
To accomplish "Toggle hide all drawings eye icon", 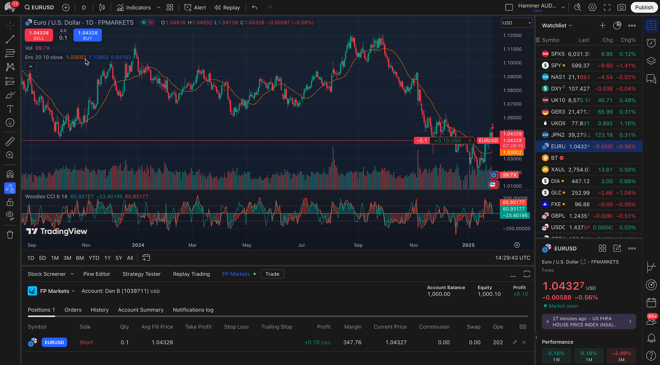I will 10,216.
